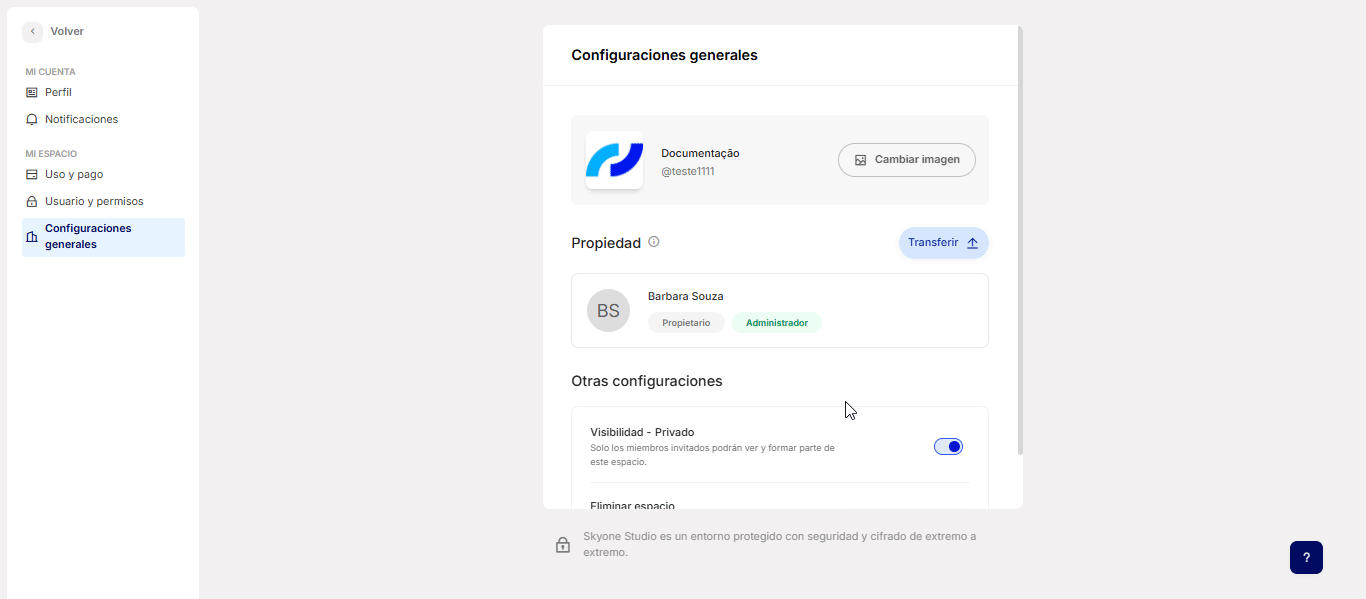Open Uso y pago page
The width and height of the screenshot is (1366, 599).
point(74,174)
